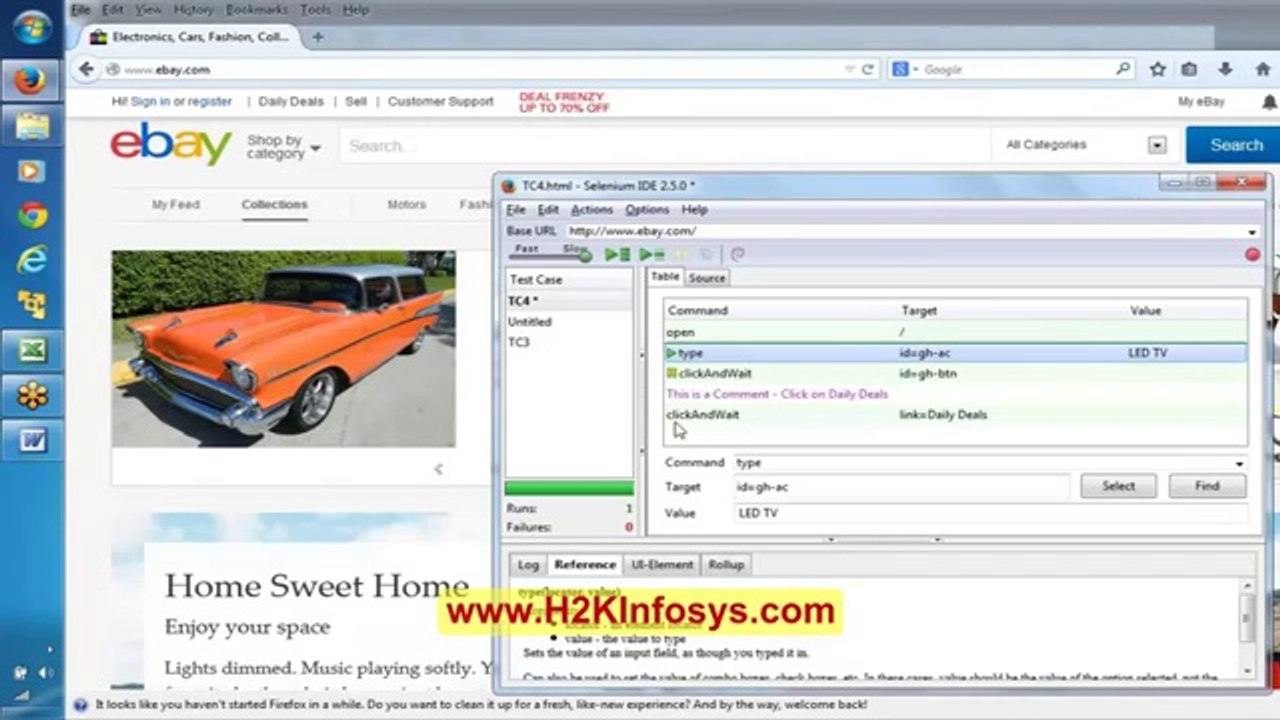Go to Firefox home page icon

point(1262,69)
